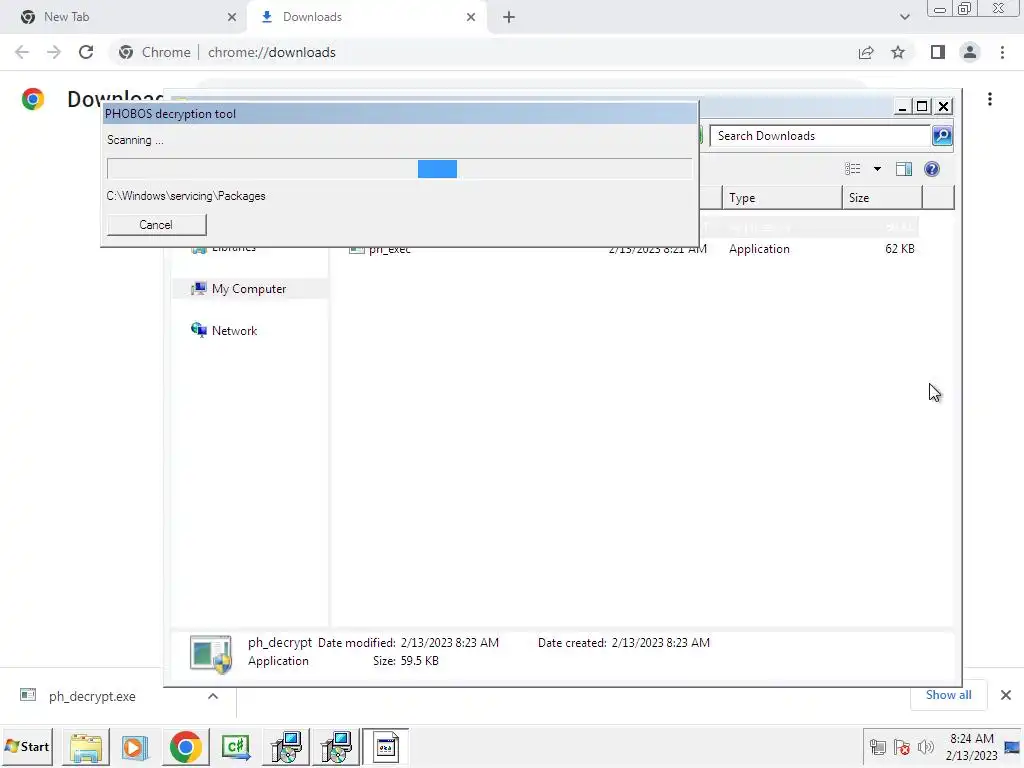Screen dimensions: 1024x768
Task: Click the Application type cell
Action: point(759,249)
